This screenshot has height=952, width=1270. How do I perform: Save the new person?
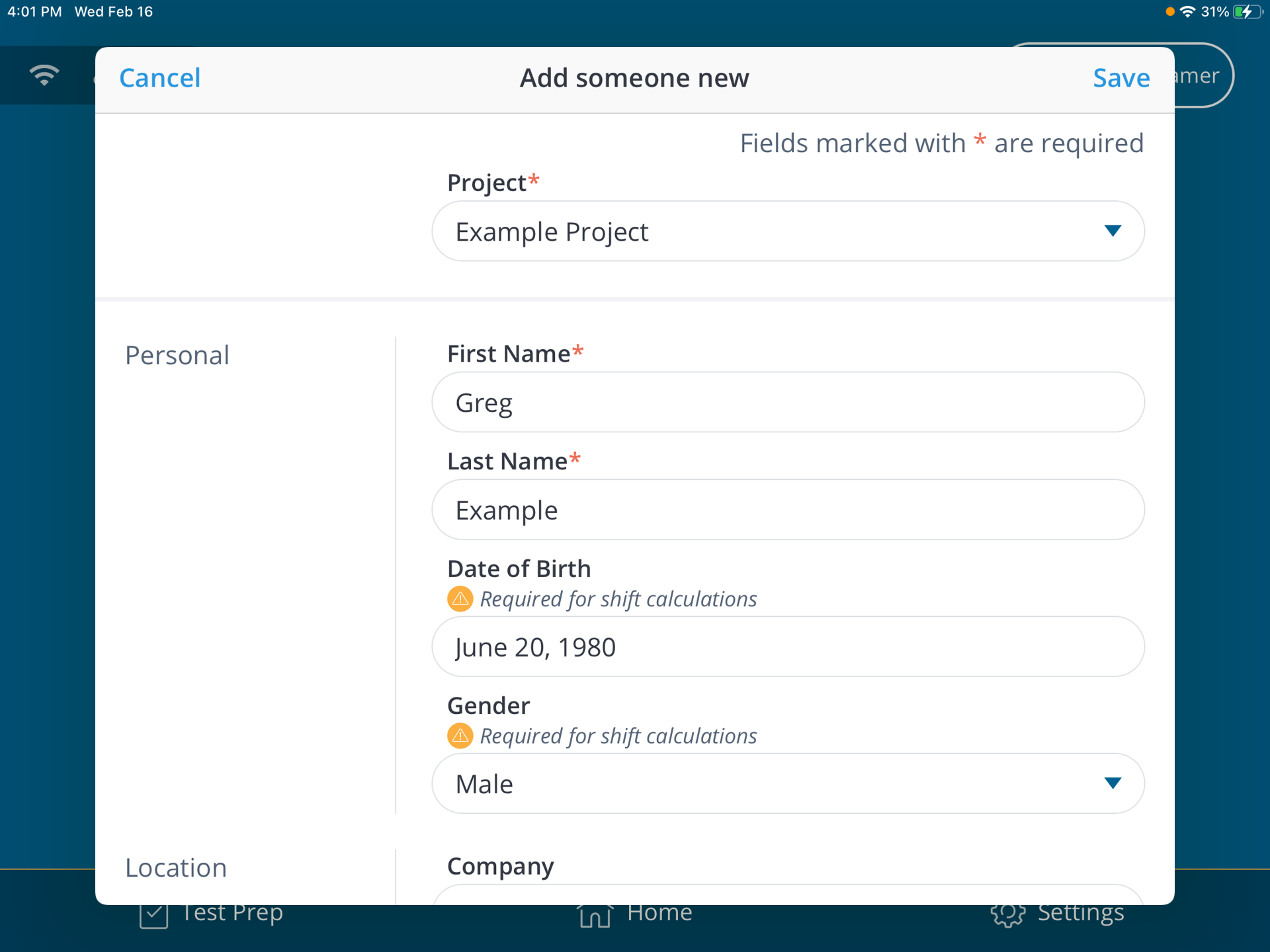point(1121,78)
